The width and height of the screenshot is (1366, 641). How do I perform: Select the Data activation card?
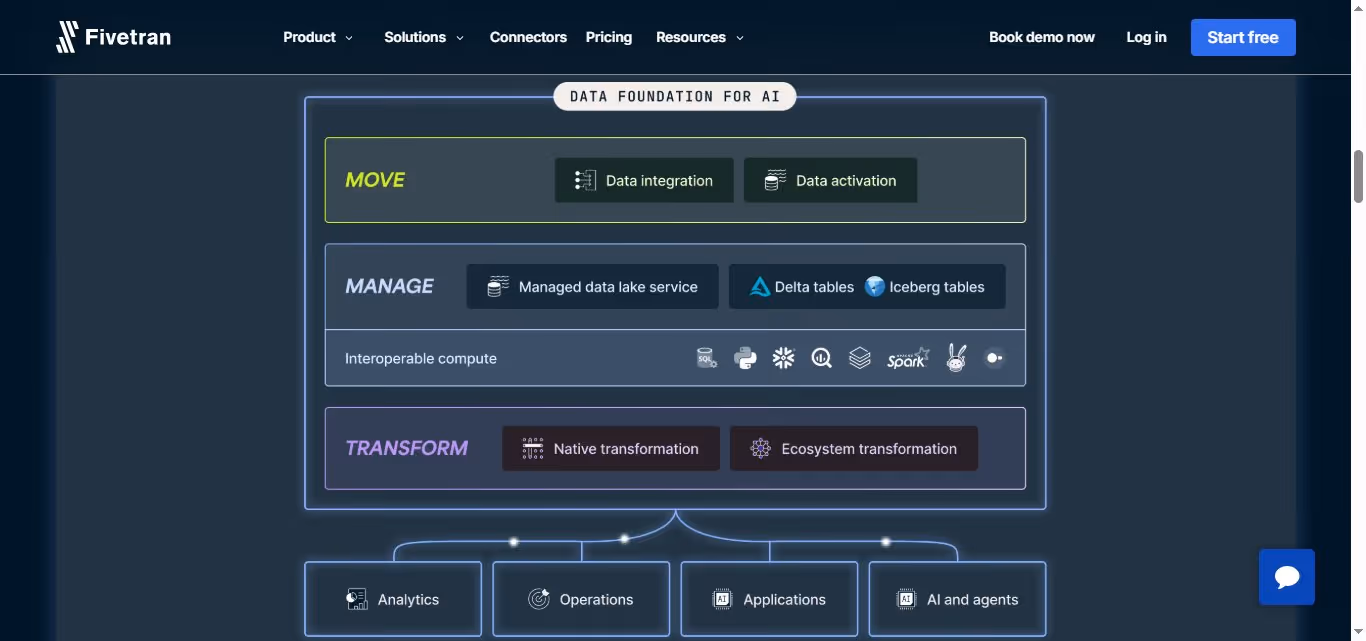coord(830,180)
